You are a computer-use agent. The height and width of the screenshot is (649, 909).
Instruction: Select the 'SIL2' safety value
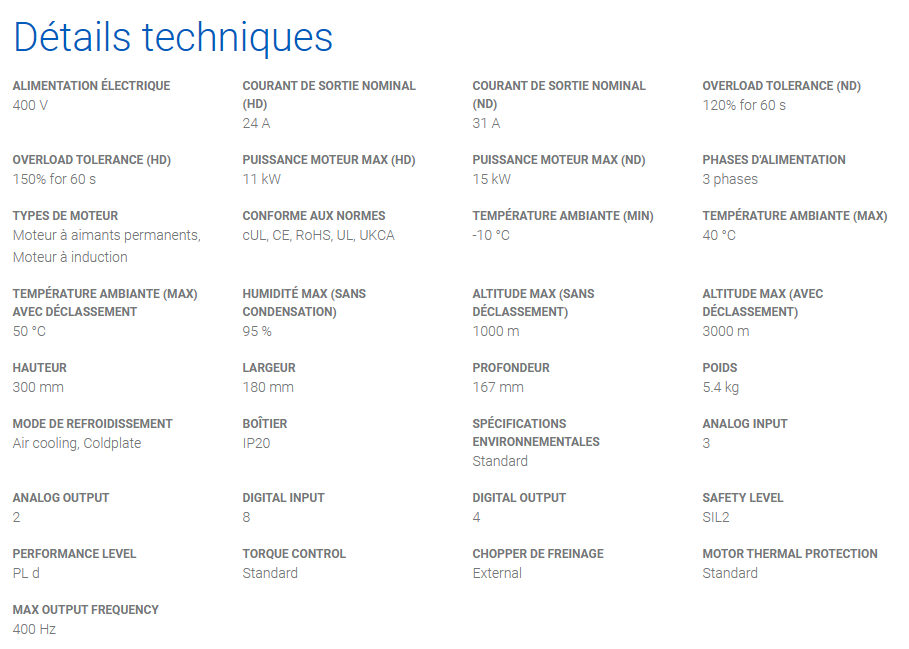pos(716,517)
